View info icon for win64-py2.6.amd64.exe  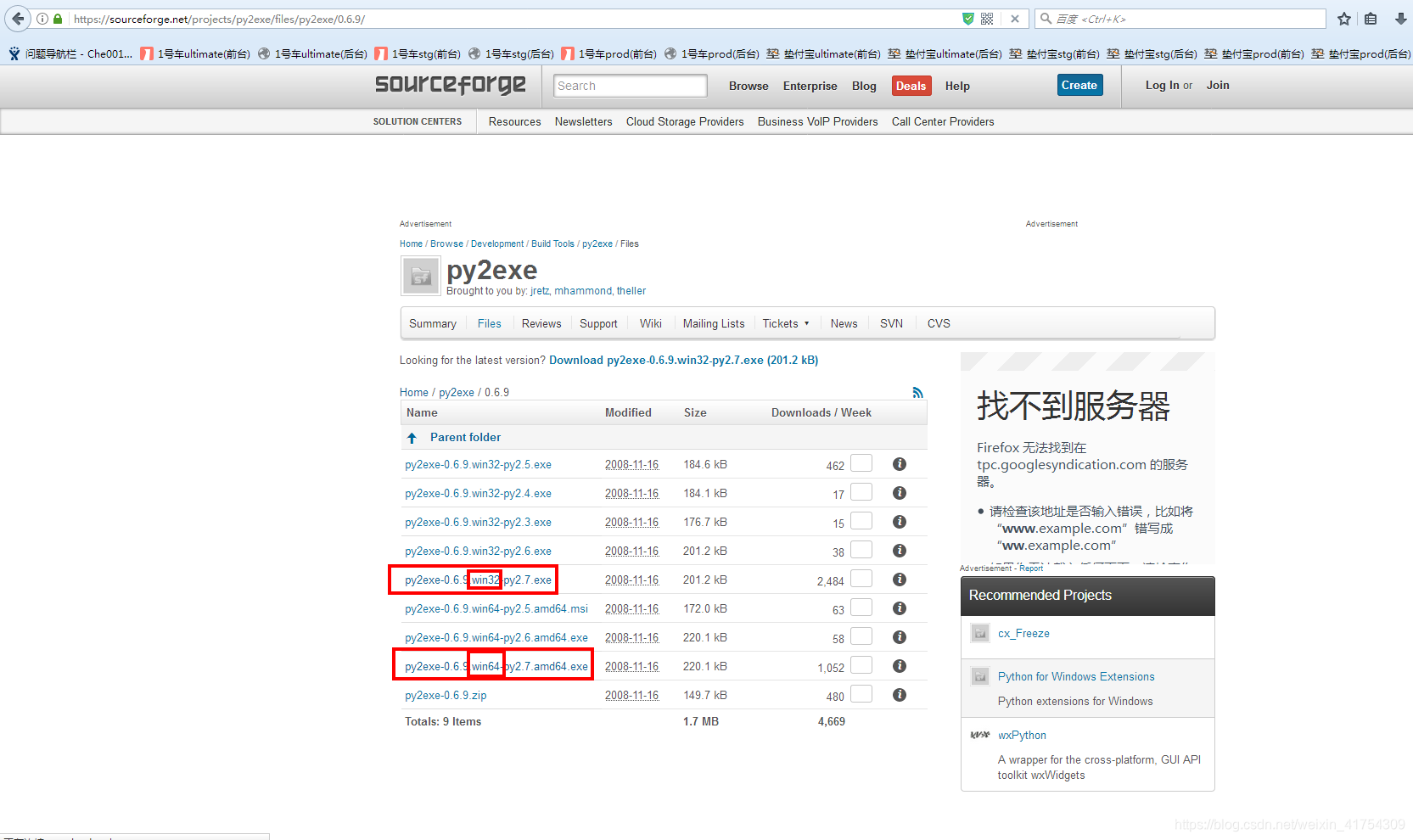click(900, 637)
